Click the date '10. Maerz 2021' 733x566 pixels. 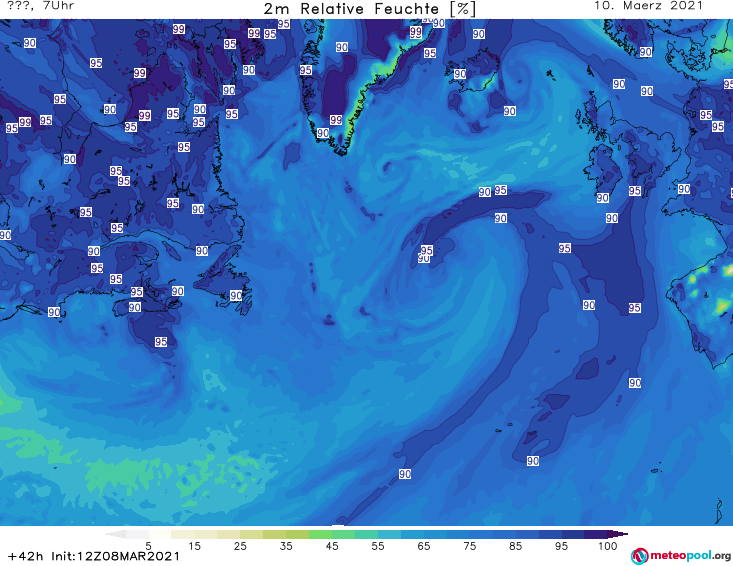coord(648,6)
